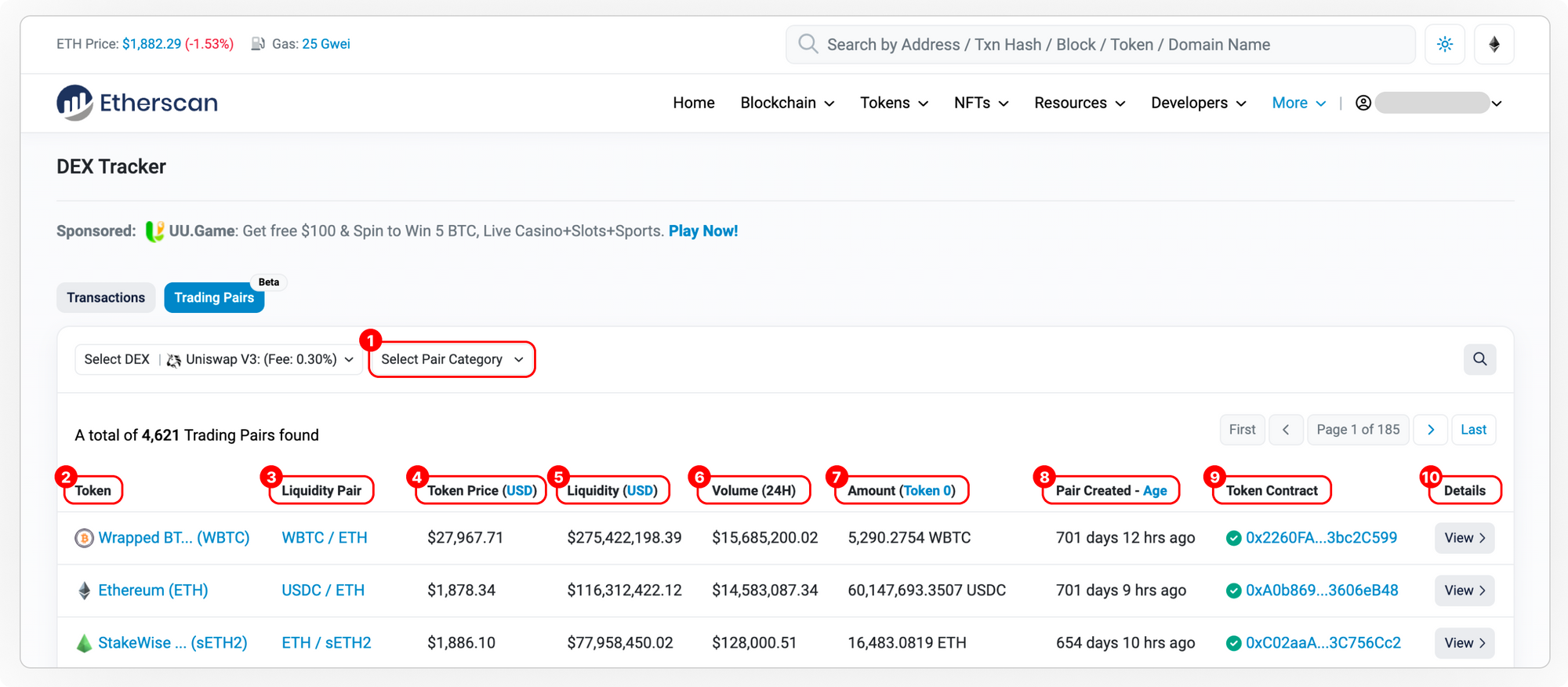Viewport: 1568px width, 687px height.
Task: Open the Tokens navigation menu
Action: pos(894,103)
